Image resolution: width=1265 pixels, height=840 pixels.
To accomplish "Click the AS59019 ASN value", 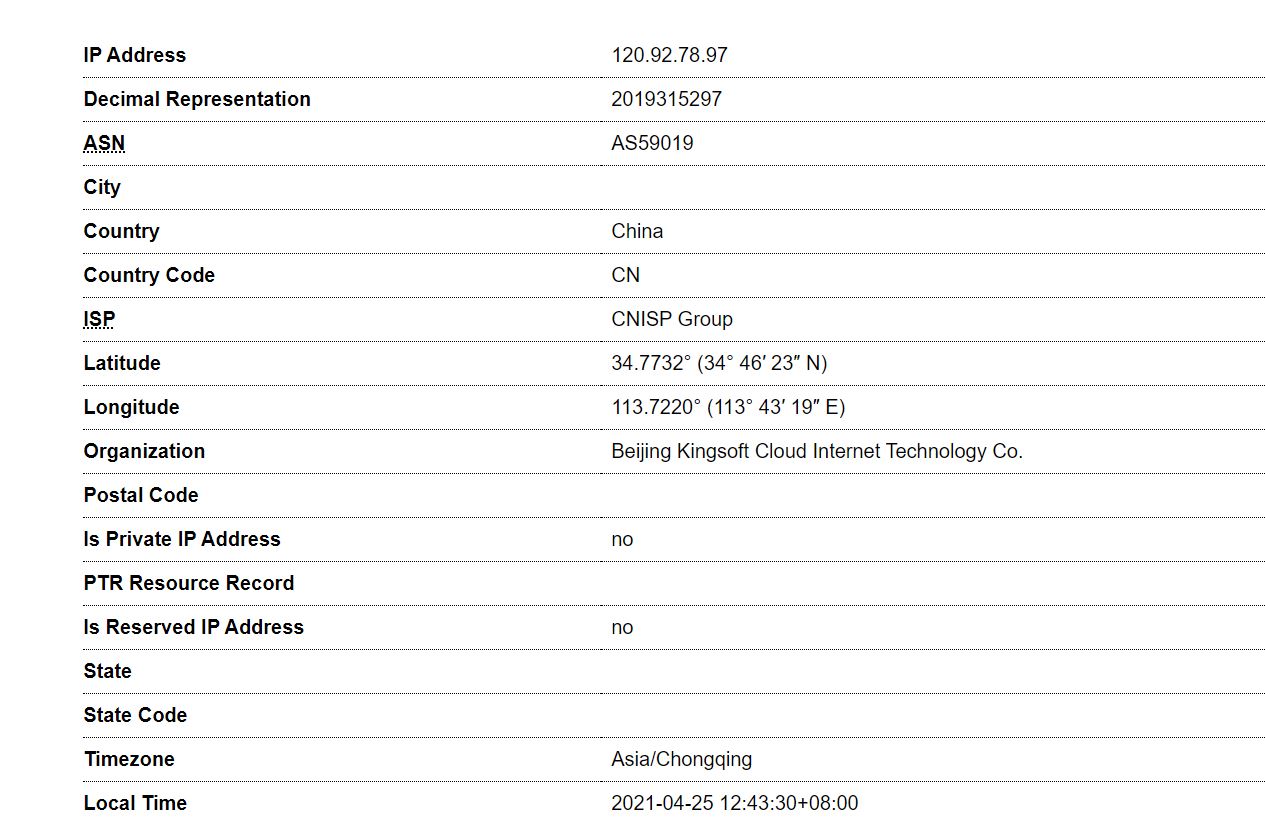I will 652,143.
